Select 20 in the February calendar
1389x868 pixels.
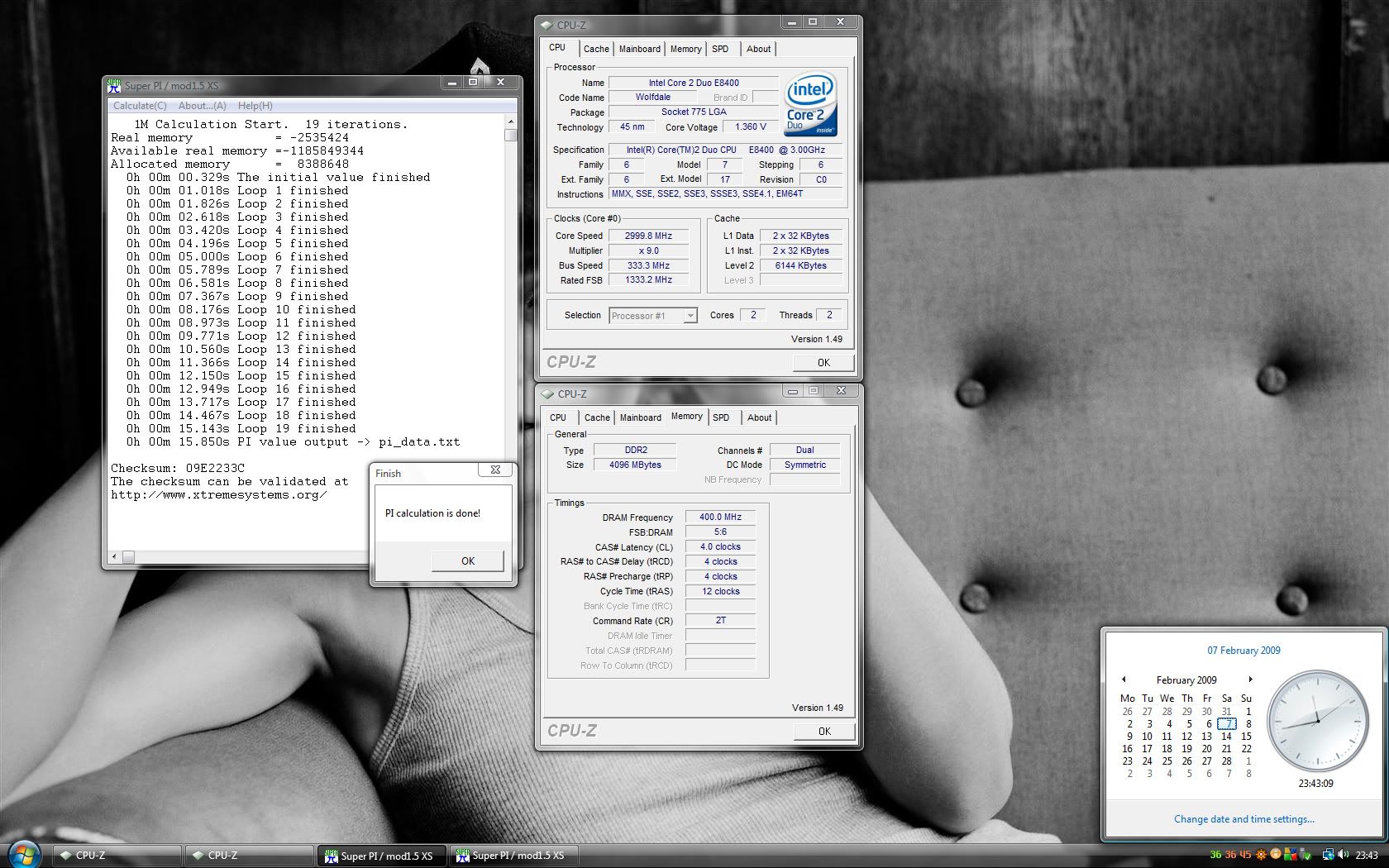(x=1207, y=749)
